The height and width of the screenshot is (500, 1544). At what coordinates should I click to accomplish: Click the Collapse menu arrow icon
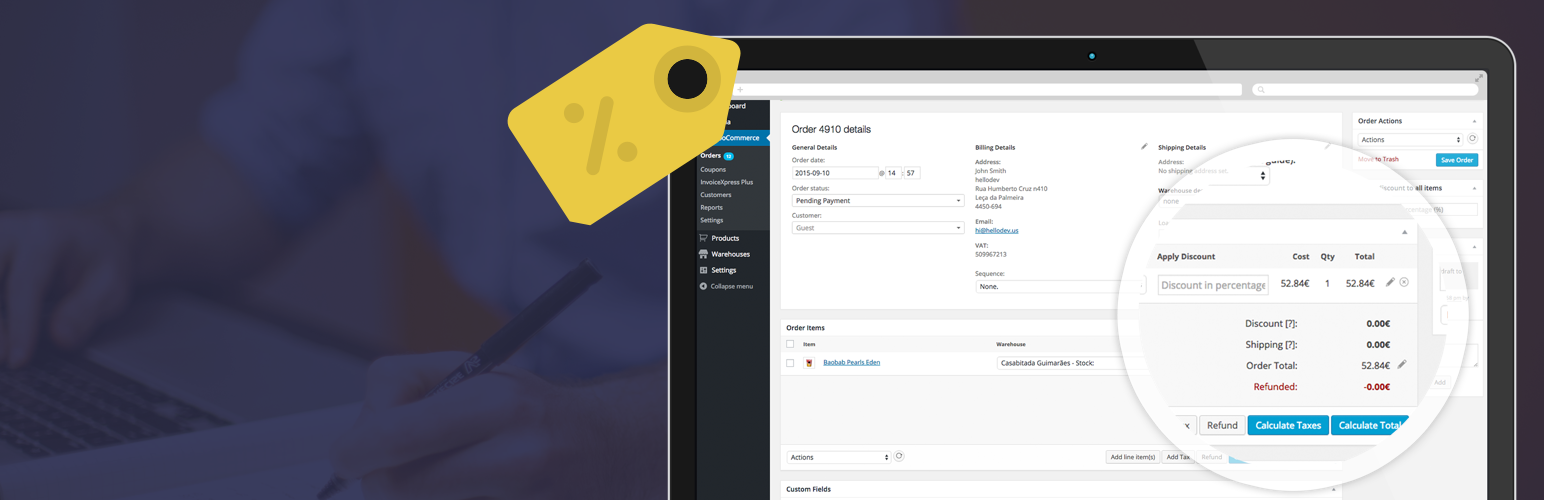pyautogui.click(x=703, y=286)
